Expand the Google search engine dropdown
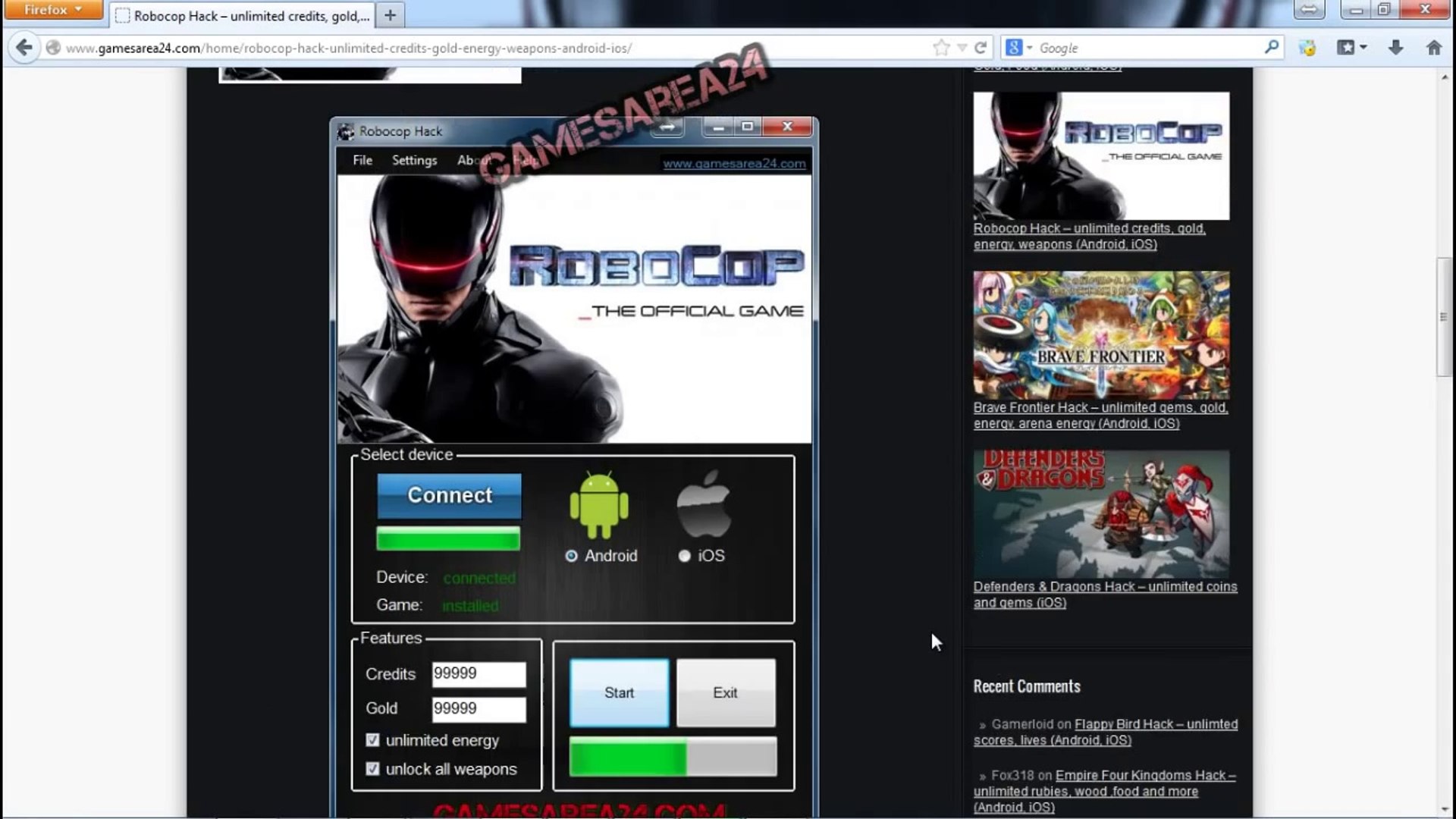 1018,48
